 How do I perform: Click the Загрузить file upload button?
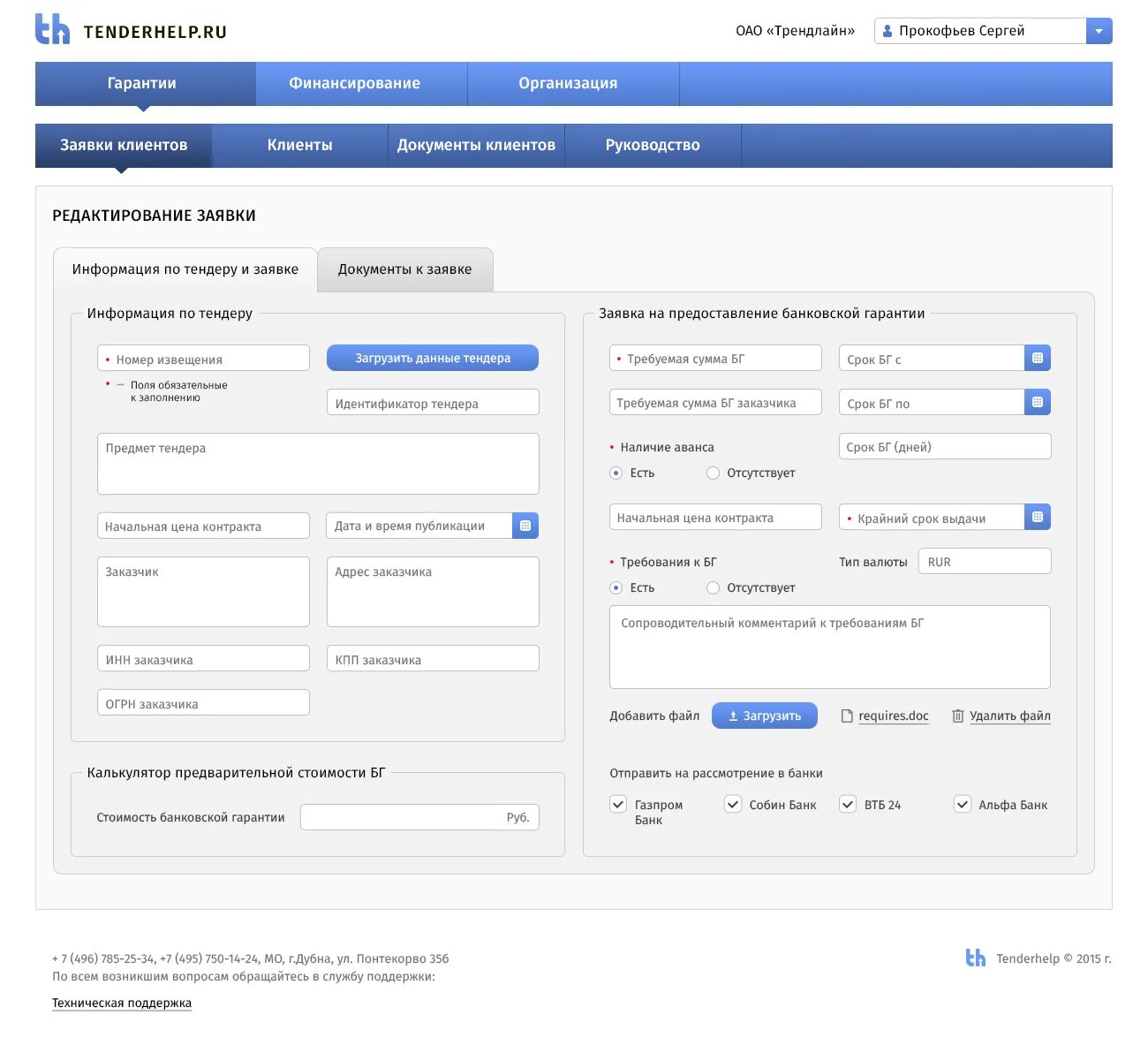(x=765, y=715)
